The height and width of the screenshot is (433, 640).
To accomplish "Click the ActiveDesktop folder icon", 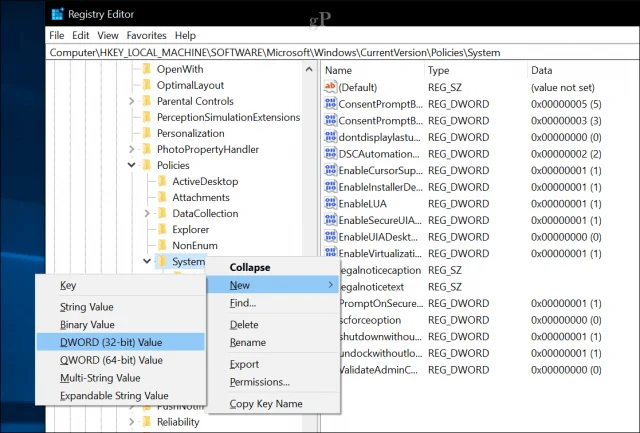I will [x=162, y=181].
